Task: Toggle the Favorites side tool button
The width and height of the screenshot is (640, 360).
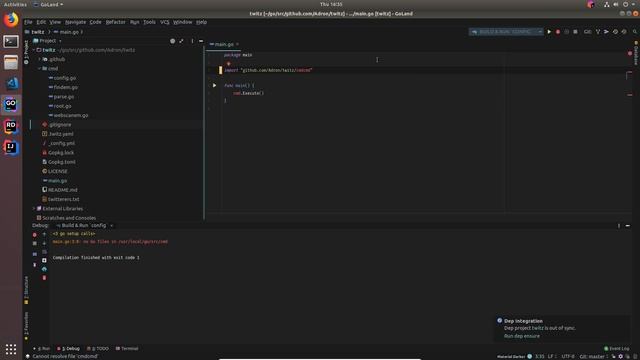Action: pyautogui.click(x=26, y=326)
